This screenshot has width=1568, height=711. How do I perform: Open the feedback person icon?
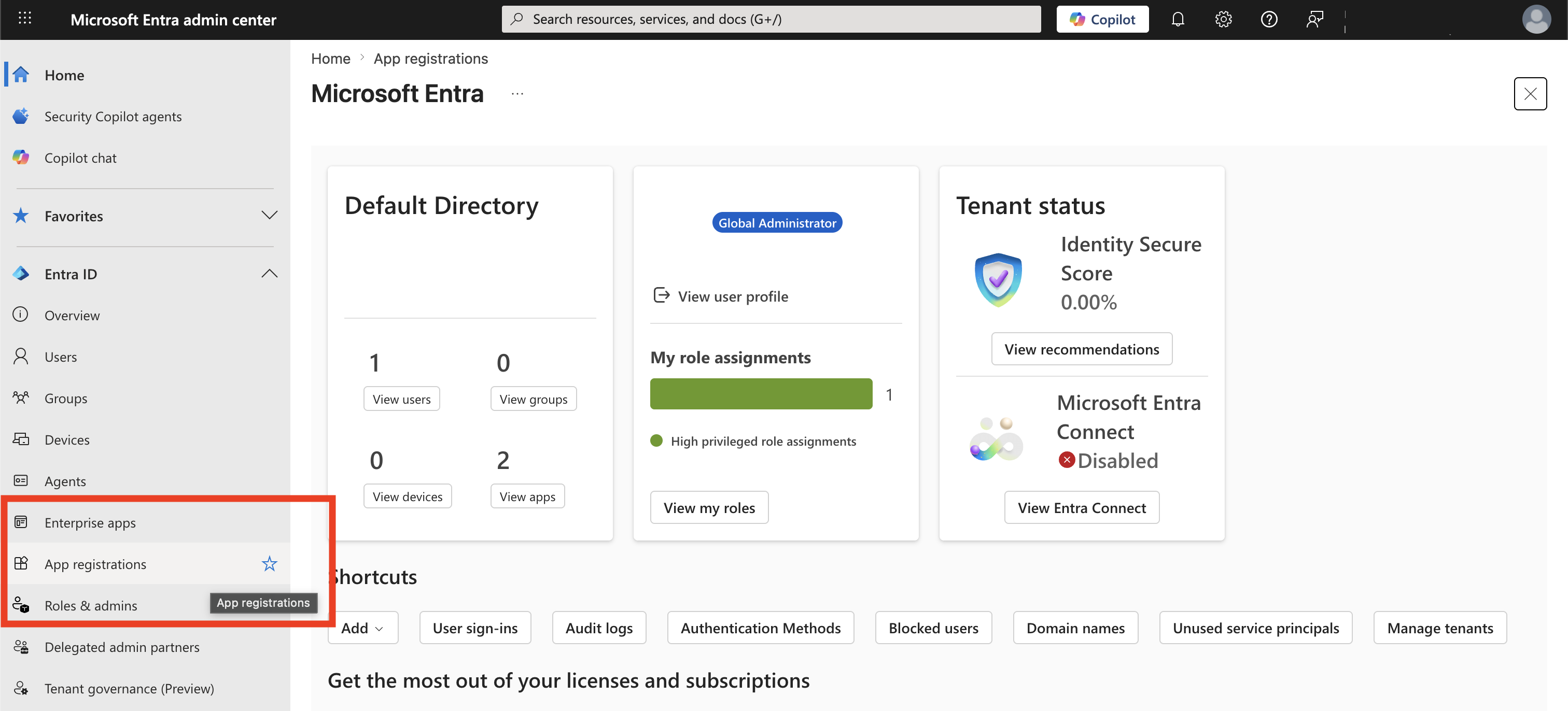click(x=1315, y=20)
